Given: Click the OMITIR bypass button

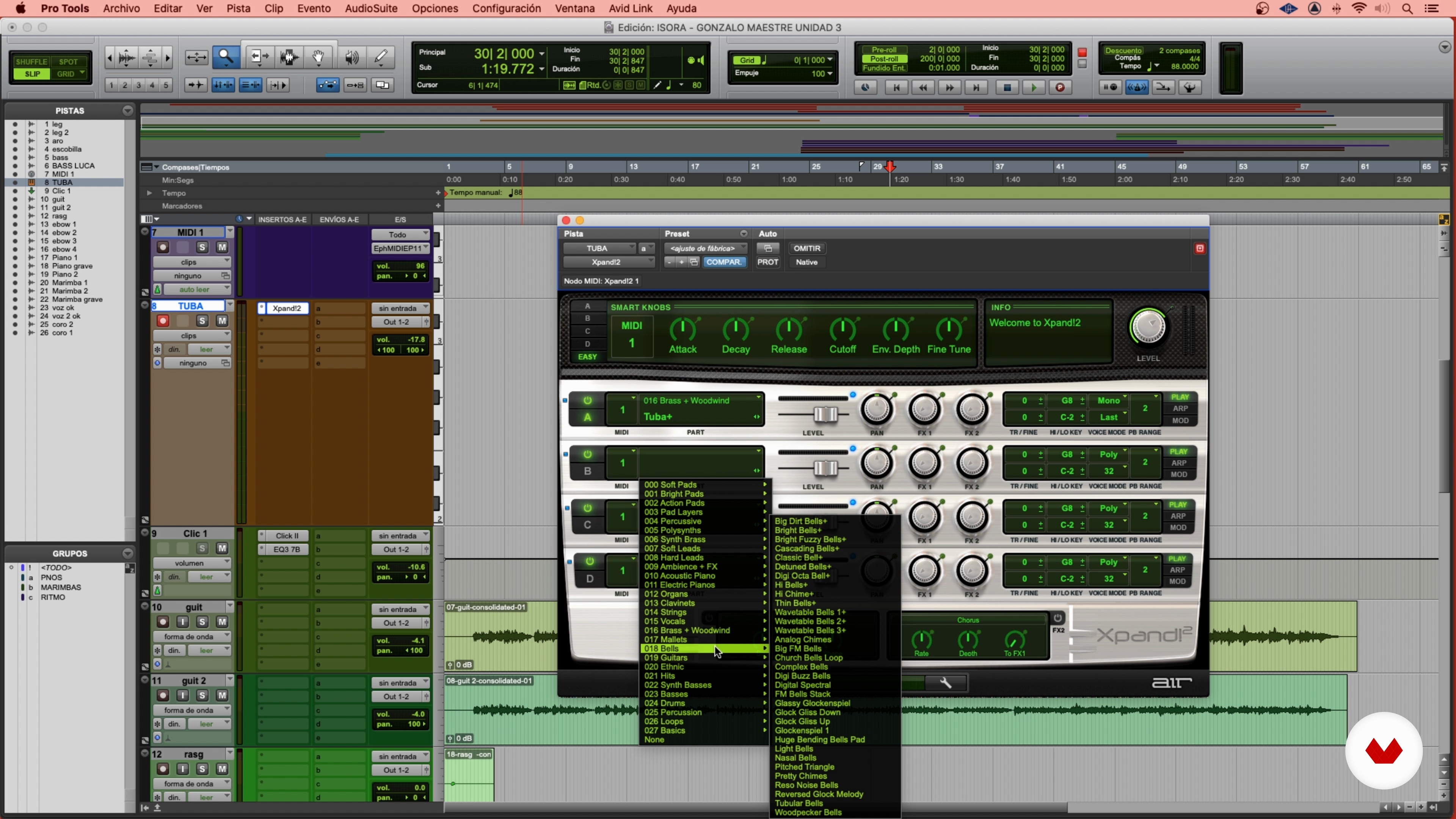Looking at the screenshot, I should click(x=806, y=248).
